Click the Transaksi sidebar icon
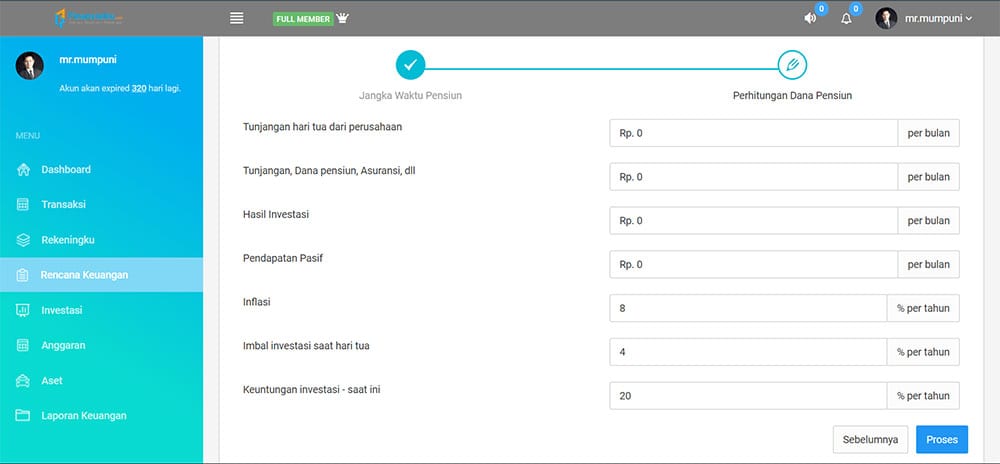The height and width of the screenshot is (464, 1000). coord(24,205)
